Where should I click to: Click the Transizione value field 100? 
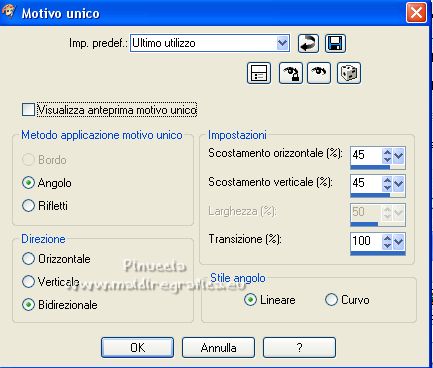(366, 241)
